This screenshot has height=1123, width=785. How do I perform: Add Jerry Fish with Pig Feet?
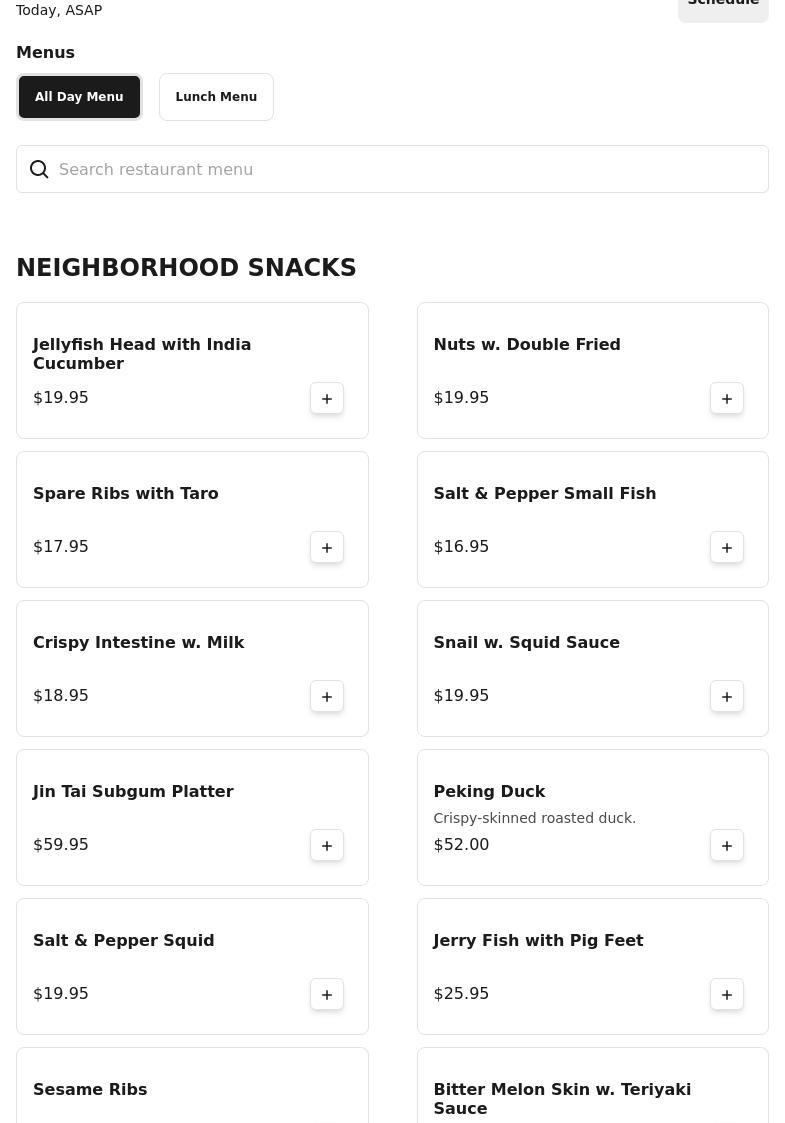pos(727,994)
